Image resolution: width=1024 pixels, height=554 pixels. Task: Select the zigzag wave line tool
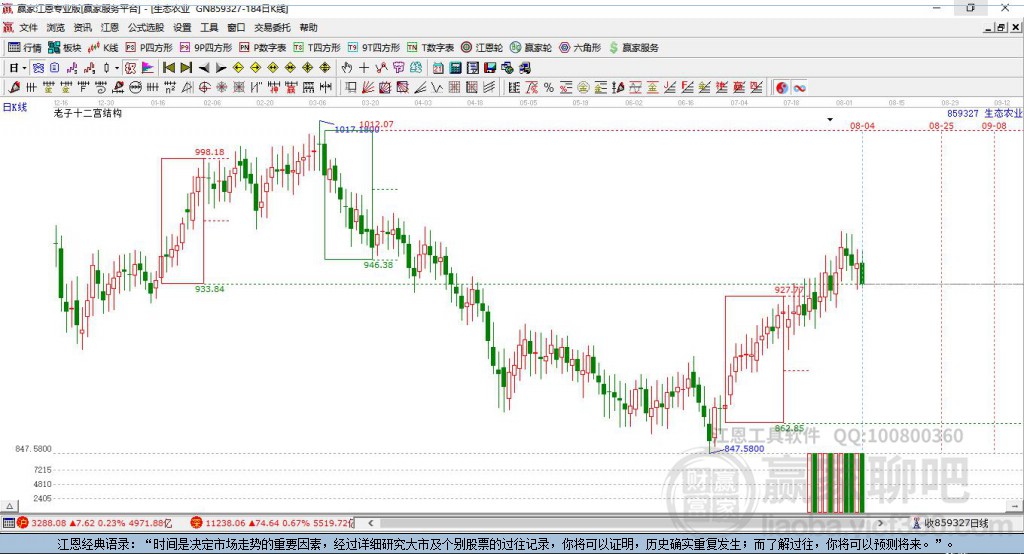pos(436,88)
